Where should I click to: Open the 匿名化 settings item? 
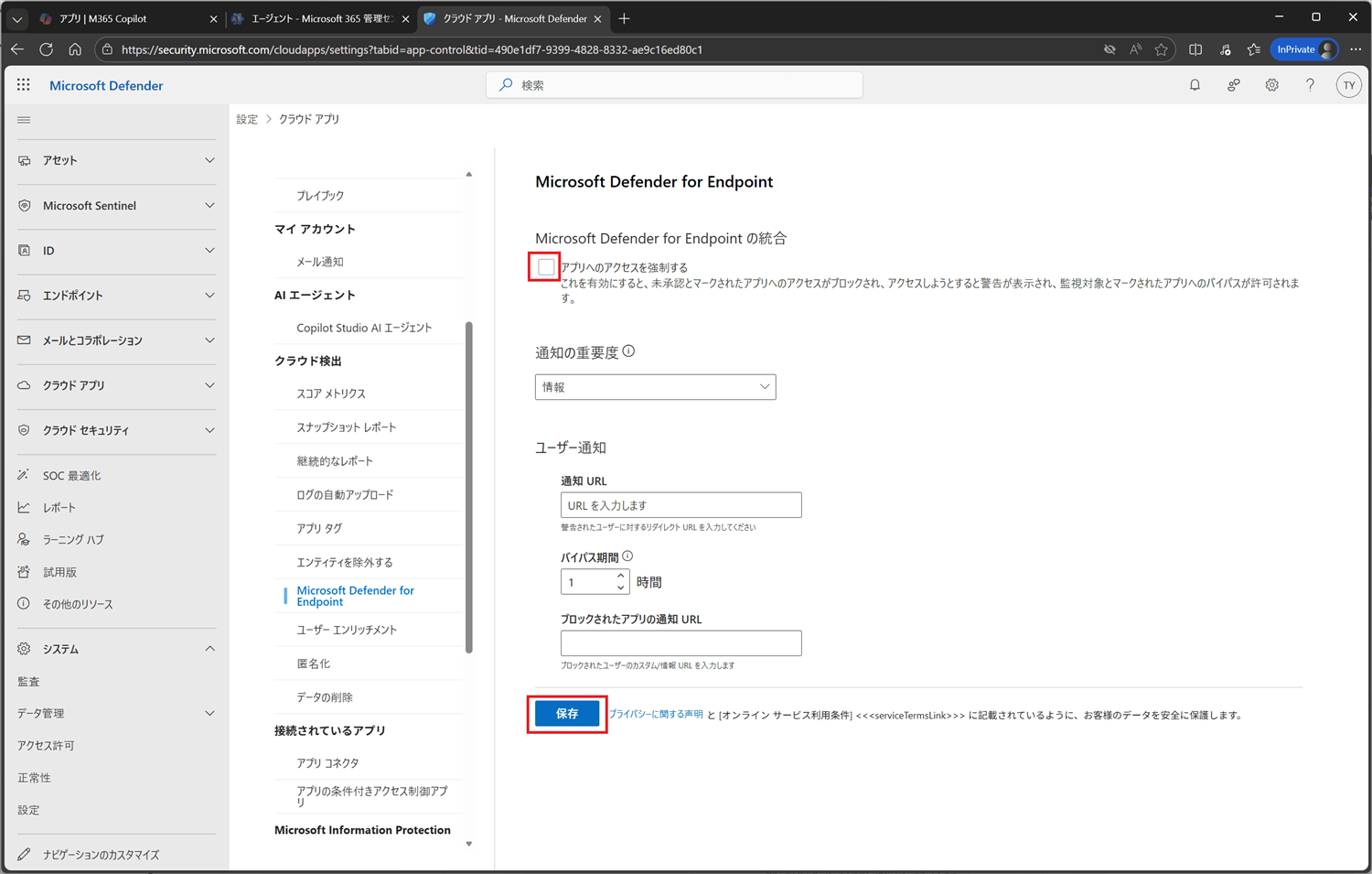tap(313, 664)
